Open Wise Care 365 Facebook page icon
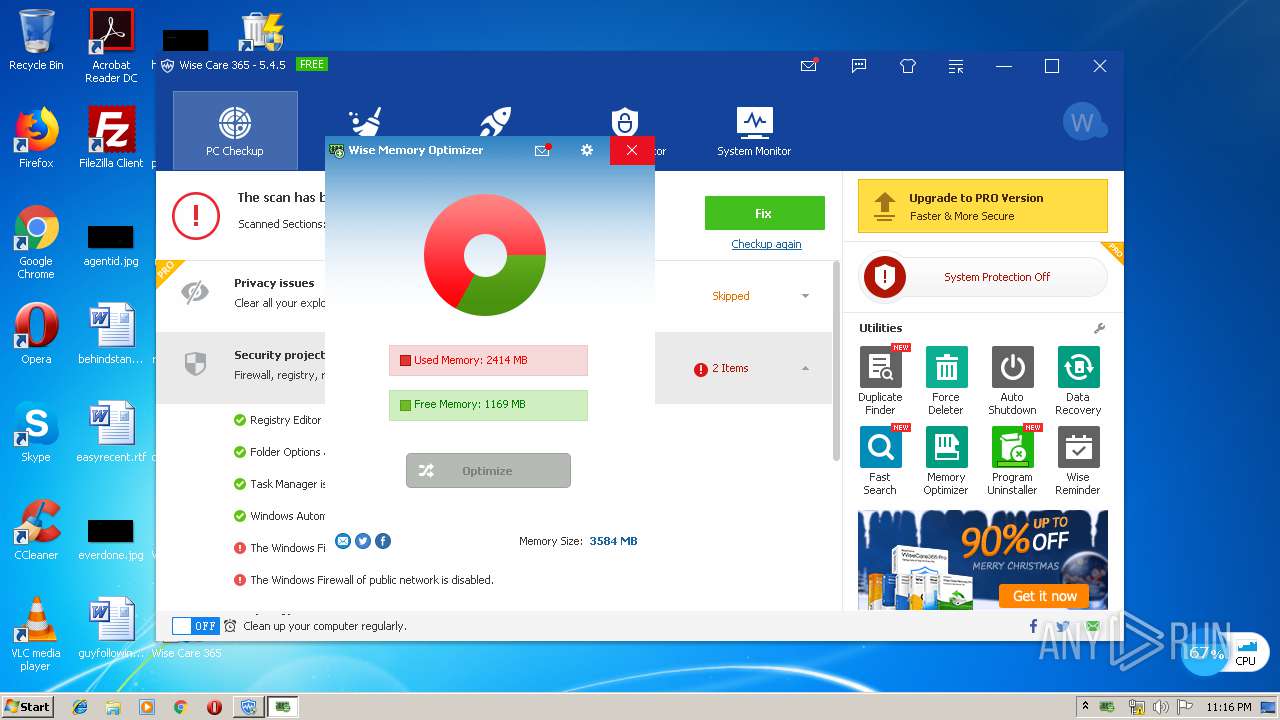1280x720 pixels. 1033,626
